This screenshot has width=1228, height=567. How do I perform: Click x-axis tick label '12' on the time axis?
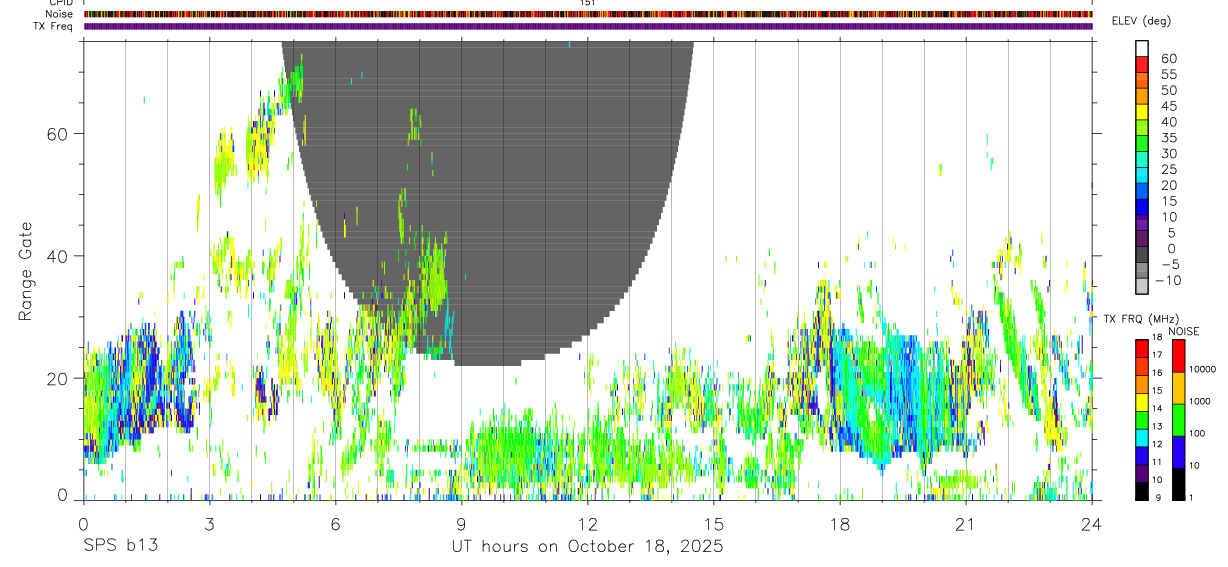coord(587,524)
